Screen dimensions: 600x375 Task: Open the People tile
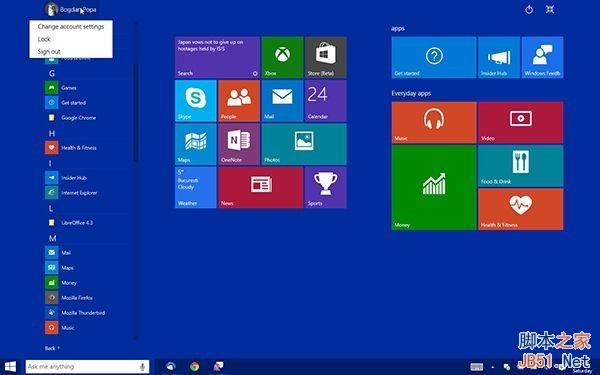coord(239,101)
